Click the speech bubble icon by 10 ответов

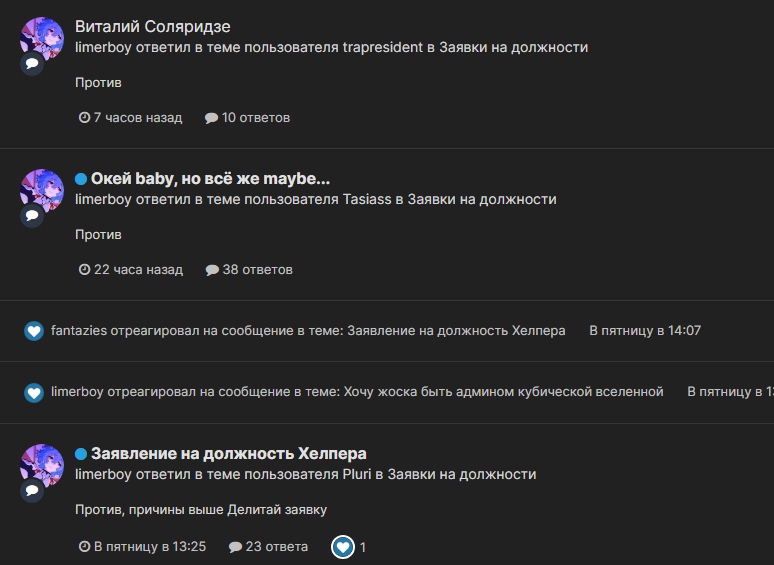[211, 118]
